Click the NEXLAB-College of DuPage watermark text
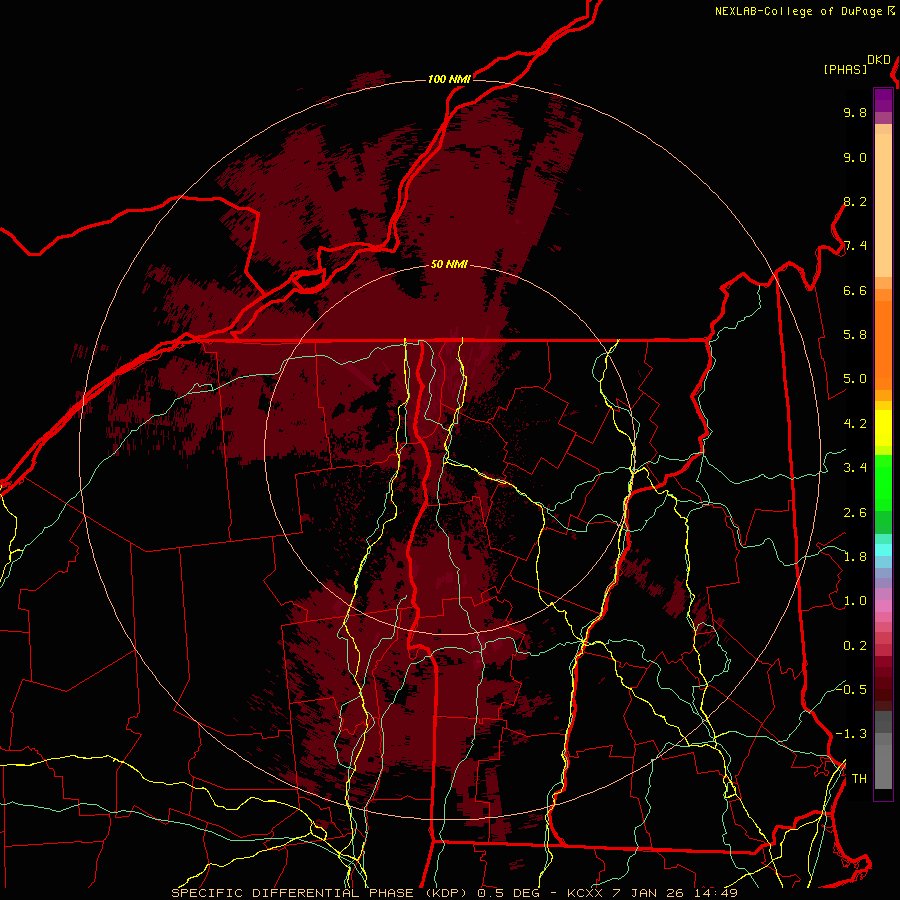The height and width of the screenshot is (900, 900). [x=799, y=11]
